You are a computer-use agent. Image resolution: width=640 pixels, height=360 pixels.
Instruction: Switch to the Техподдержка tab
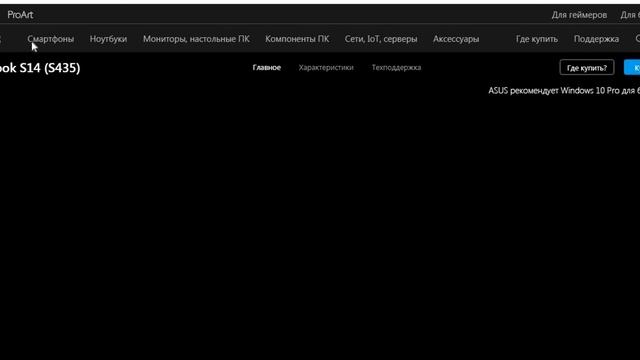396,67
